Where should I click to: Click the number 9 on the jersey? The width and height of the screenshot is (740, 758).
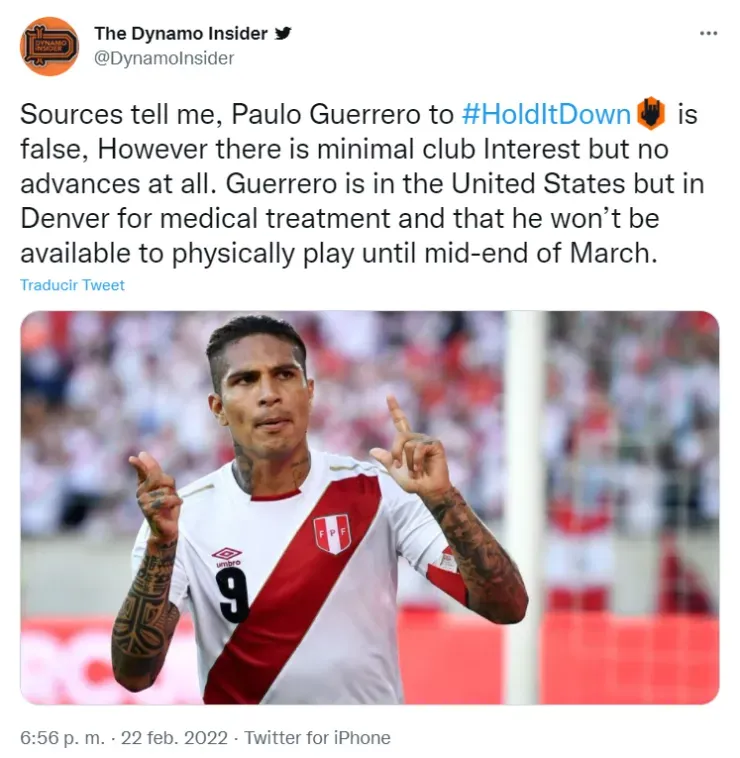coord(232,595)
